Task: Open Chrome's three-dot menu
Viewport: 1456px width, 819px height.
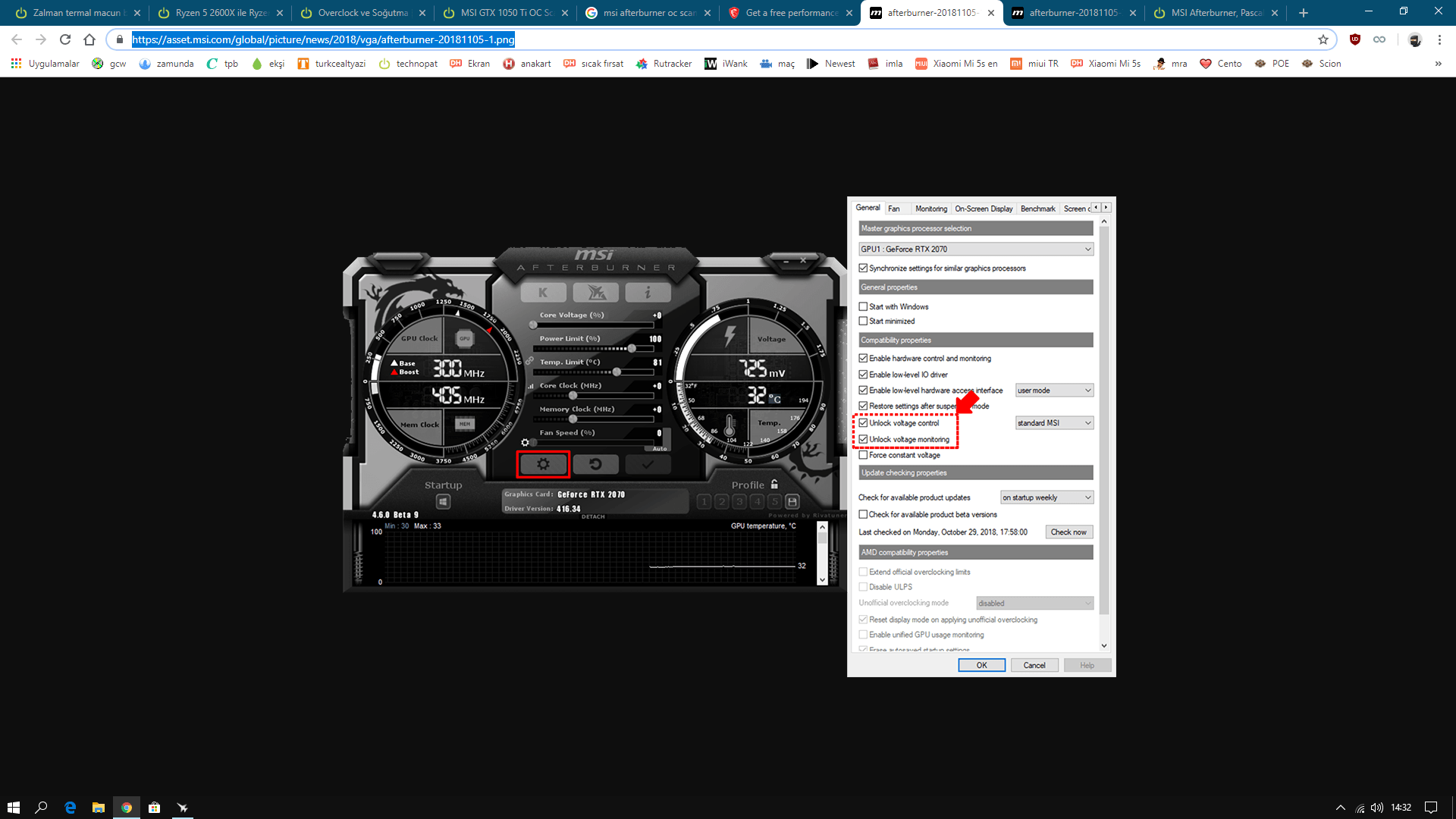Action: (x=1439, y=39)
